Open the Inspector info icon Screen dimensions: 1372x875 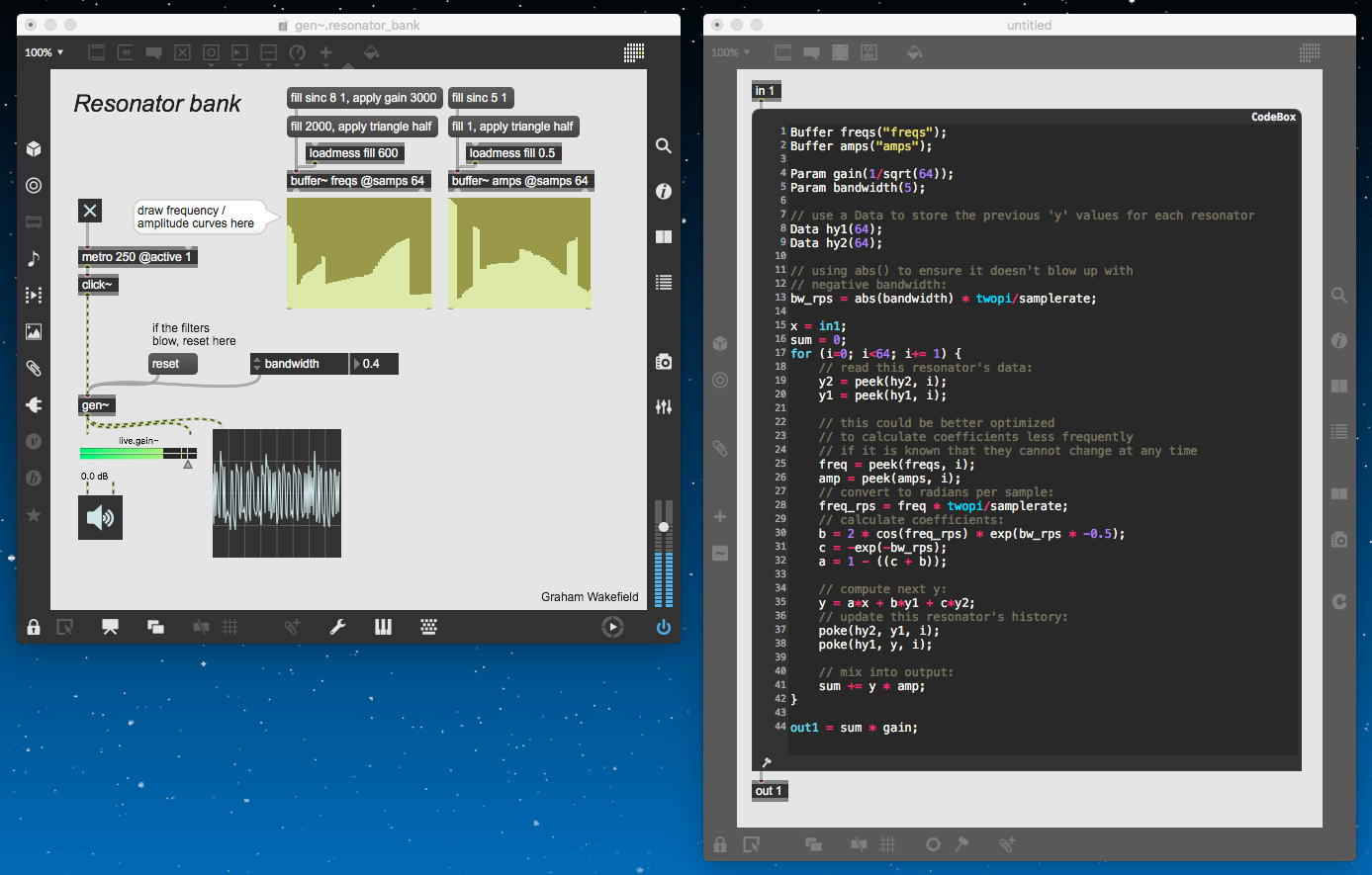(x=664, y=191)
